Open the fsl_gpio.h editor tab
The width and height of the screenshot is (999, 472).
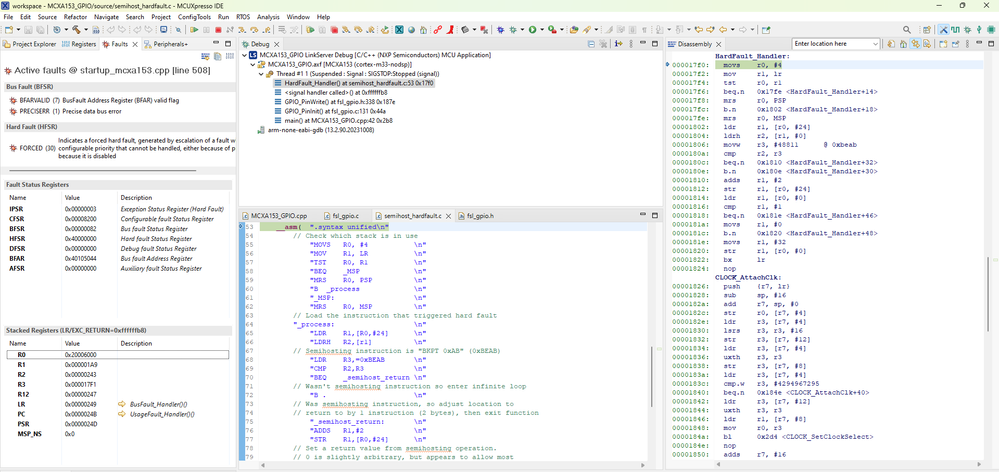[476, 216]
